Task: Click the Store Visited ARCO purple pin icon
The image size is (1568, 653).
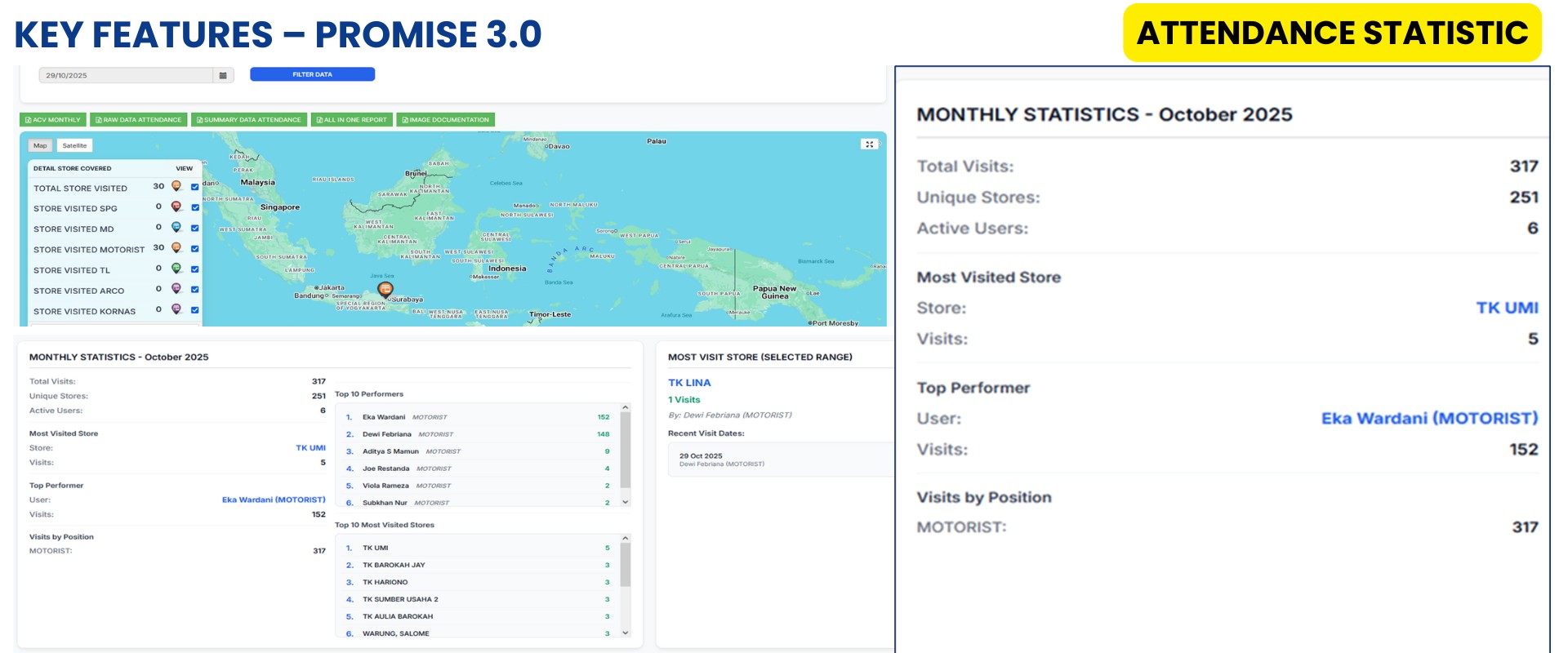Action: (176, 289)
